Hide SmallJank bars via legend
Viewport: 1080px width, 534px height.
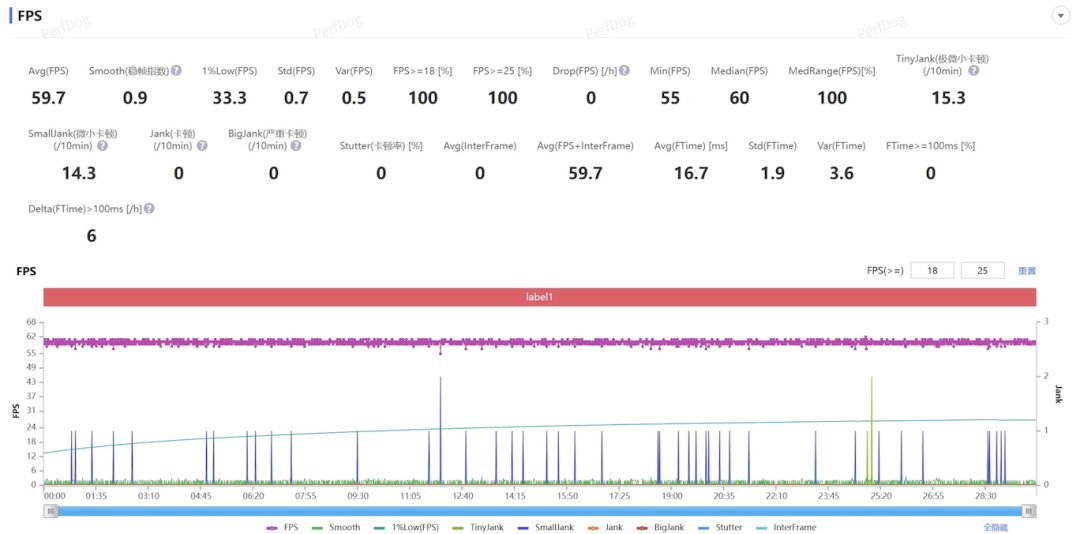click(x=545, y=527)
